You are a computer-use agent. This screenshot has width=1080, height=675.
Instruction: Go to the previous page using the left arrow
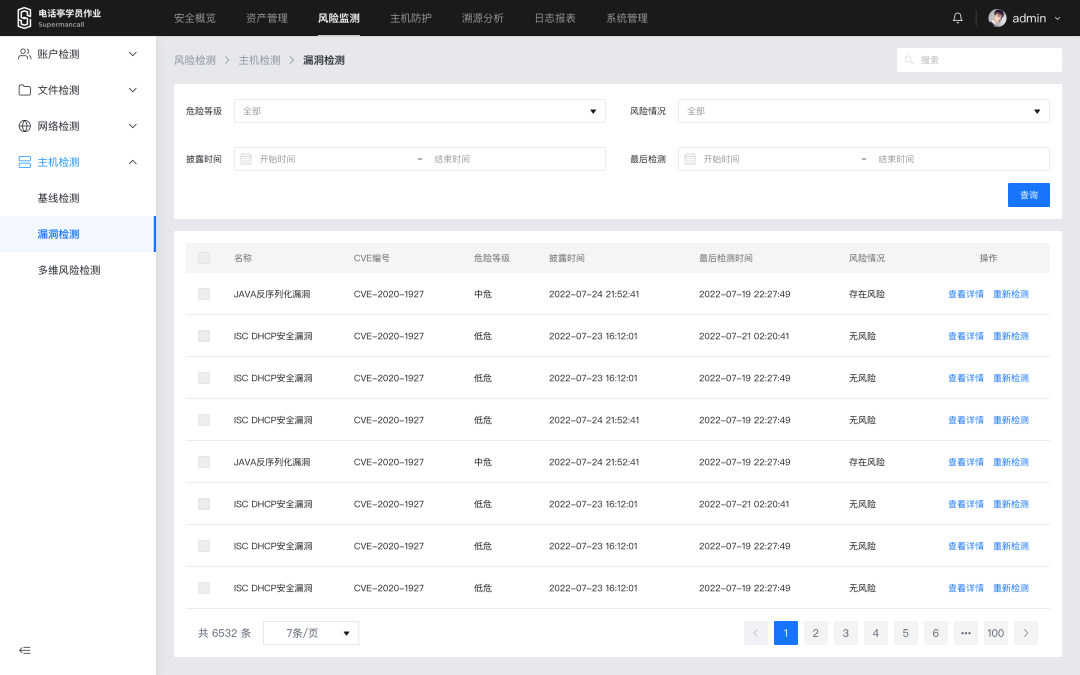coord(756,633)
